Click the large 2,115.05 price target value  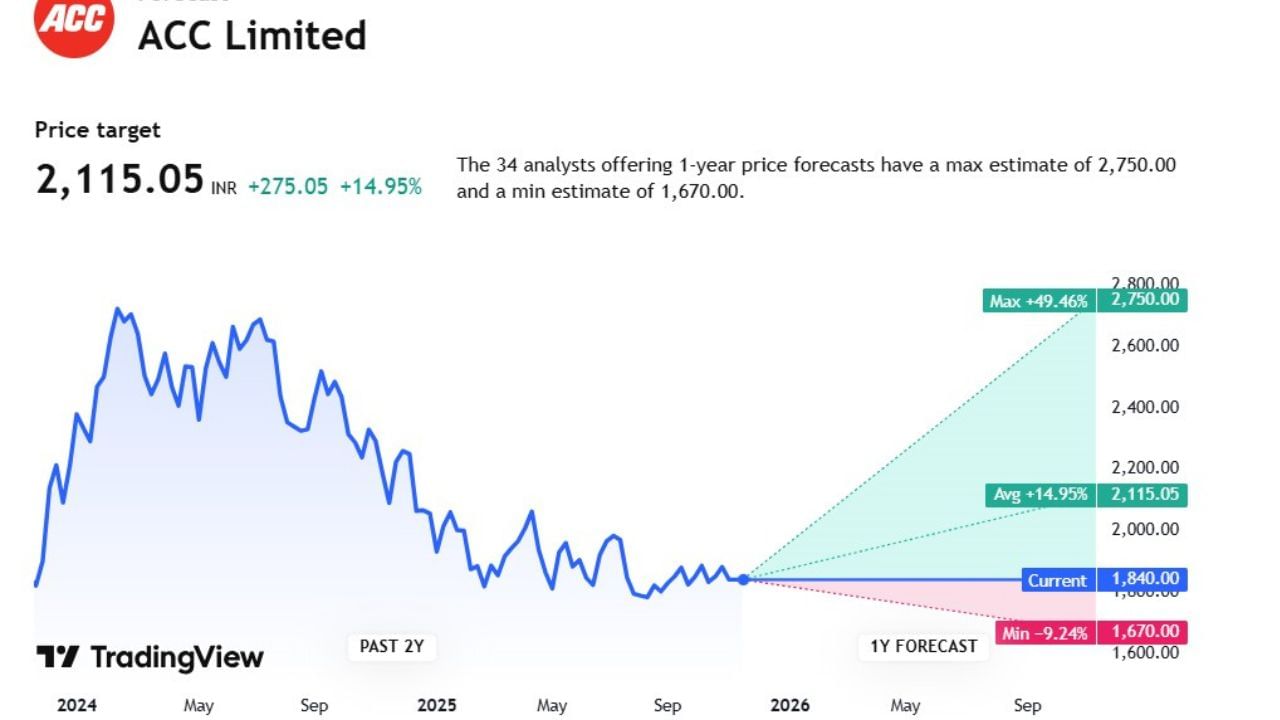point(120,181)
